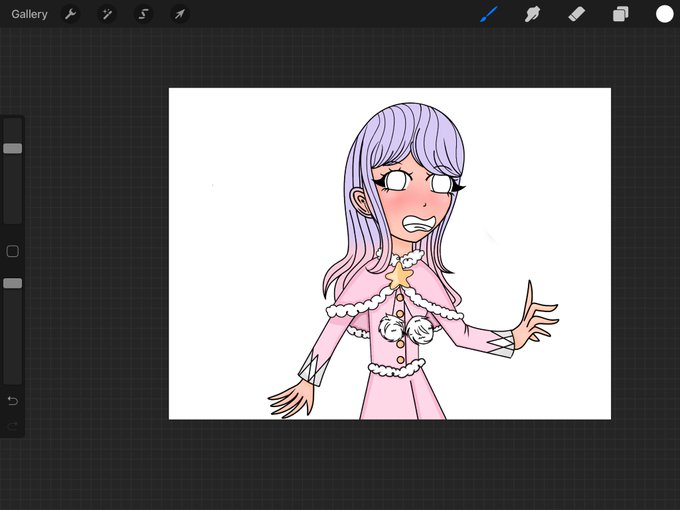Select the Eraser tool
Viewport: 680px width, 510px height.
click(x=576, y=14)
